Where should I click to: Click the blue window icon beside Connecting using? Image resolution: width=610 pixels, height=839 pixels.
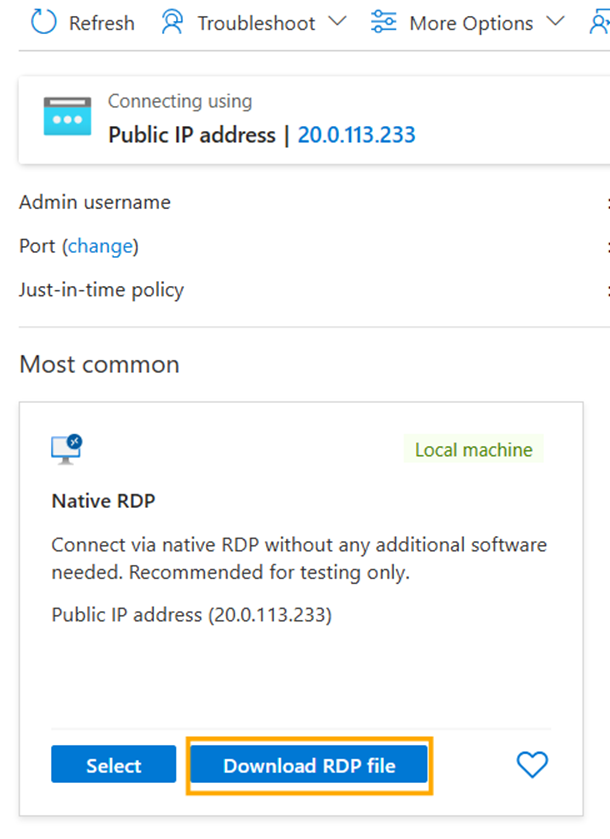tap(67, 116)
